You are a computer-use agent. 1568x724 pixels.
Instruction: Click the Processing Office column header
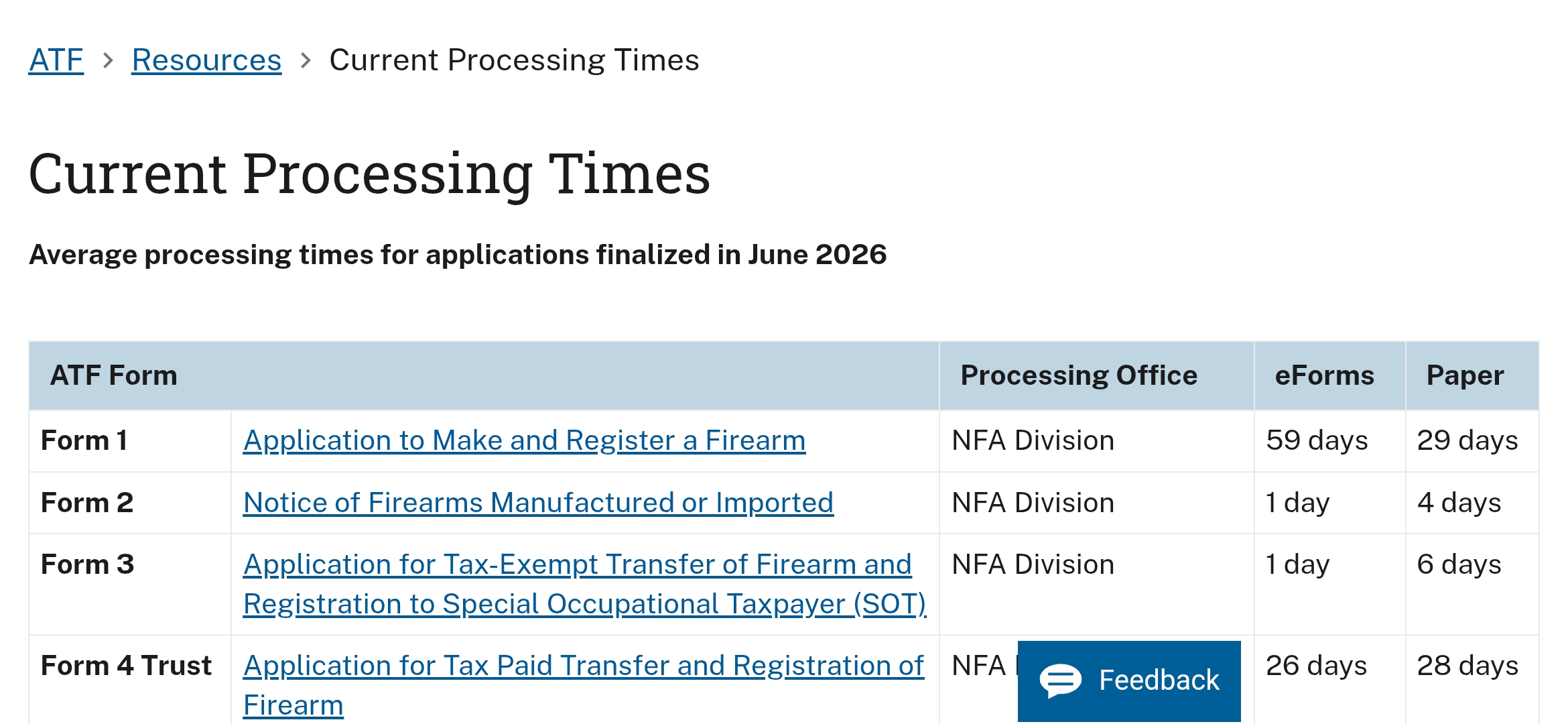pos(1079,375)
